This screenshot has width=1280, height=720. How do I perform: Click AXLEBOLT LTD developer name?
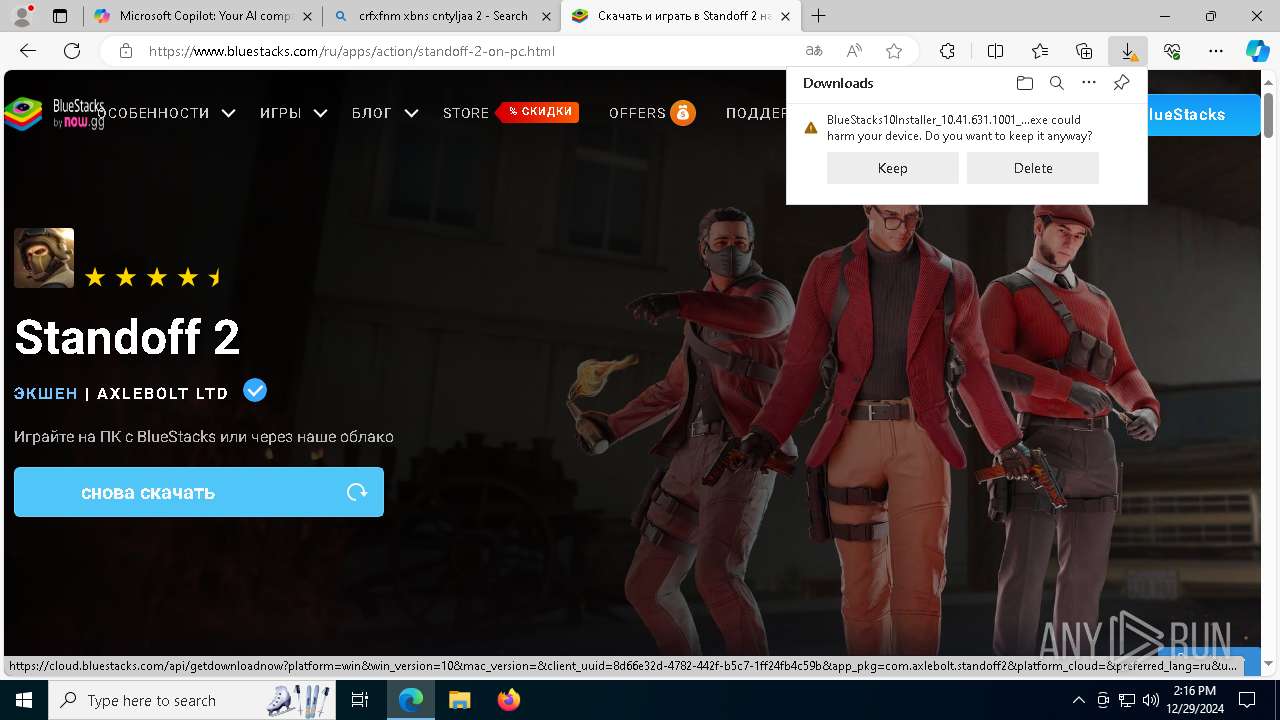(163, 393)
